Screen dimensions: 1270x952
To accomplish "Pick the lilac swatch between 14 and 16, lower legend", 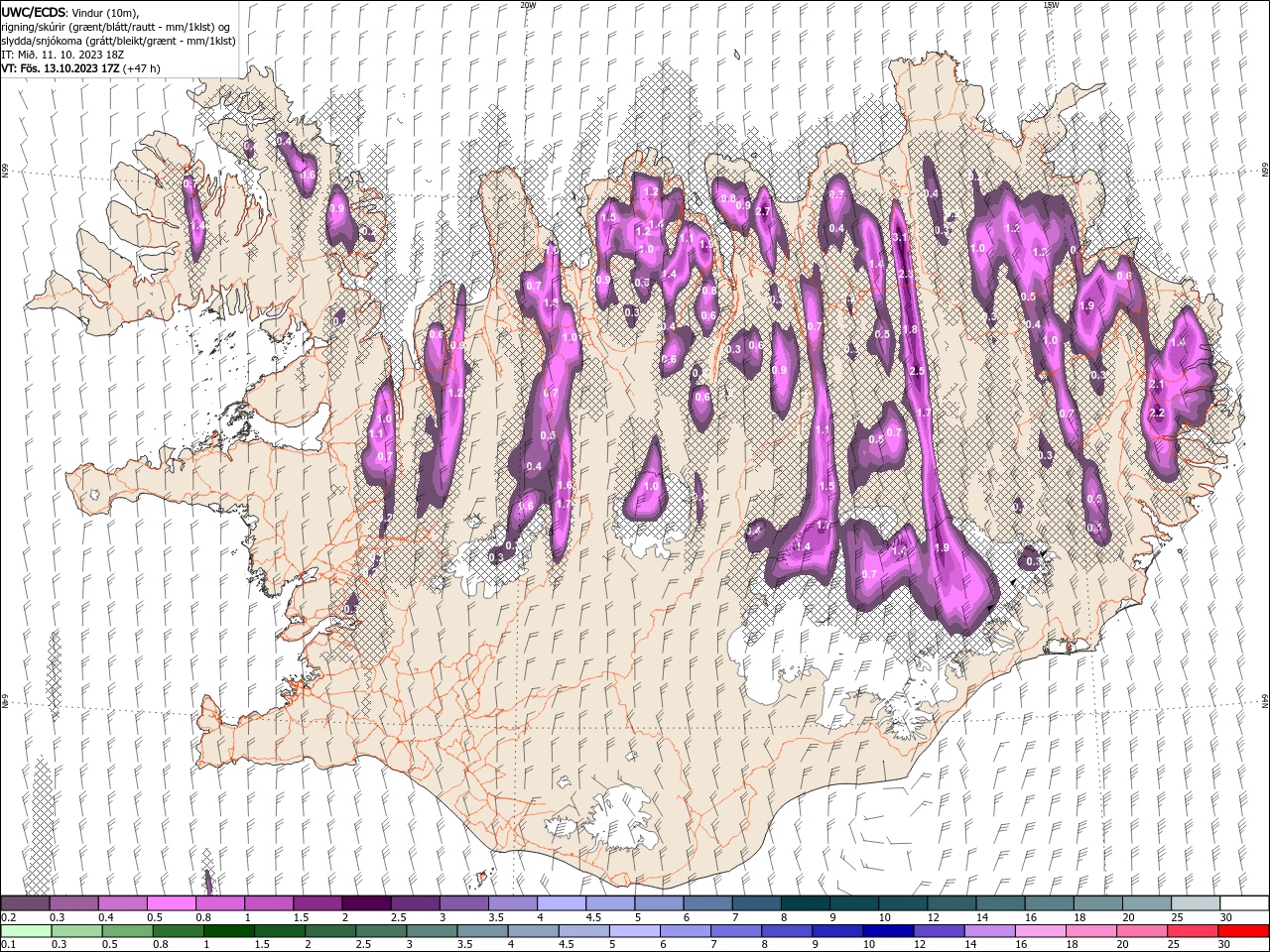I will coord(990,931).
